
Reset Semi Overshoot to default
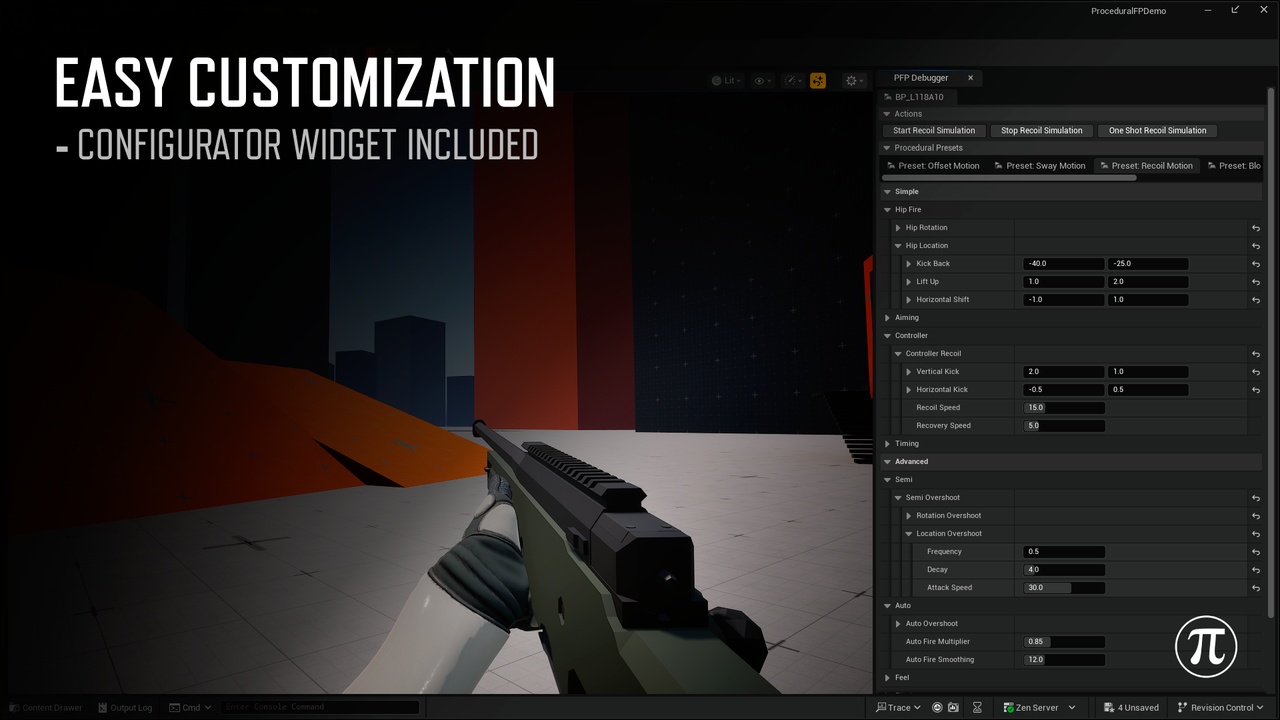(x=1256, y=498)
